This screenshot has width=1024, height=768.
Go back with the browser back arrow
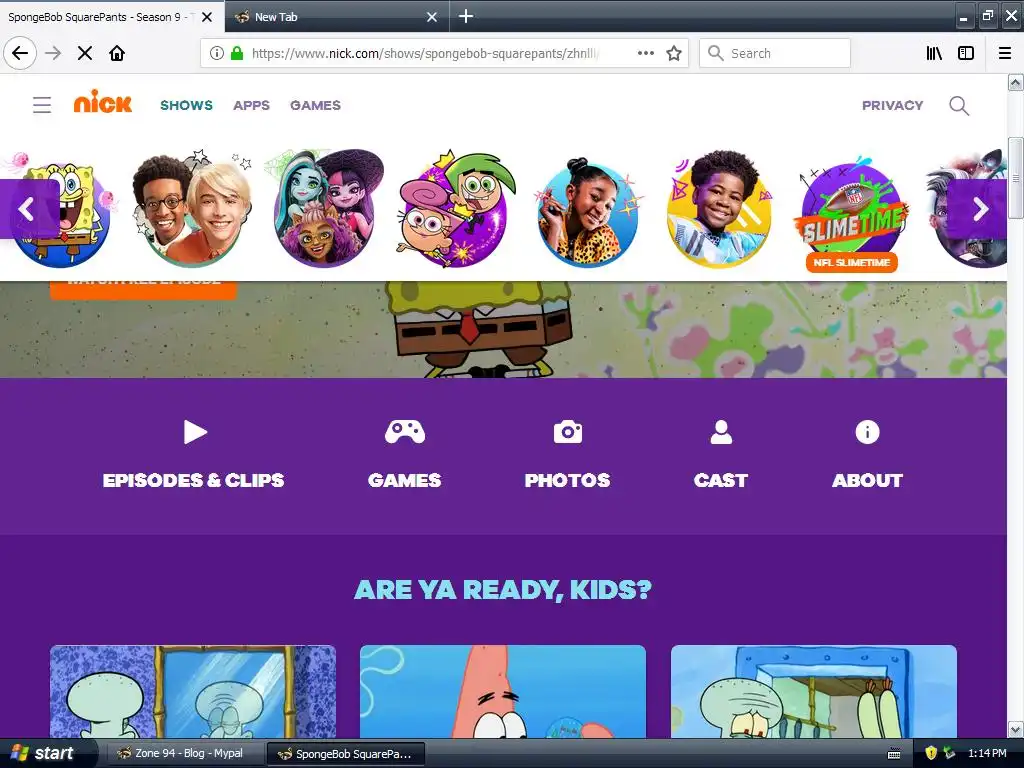(x=20, y=53)
